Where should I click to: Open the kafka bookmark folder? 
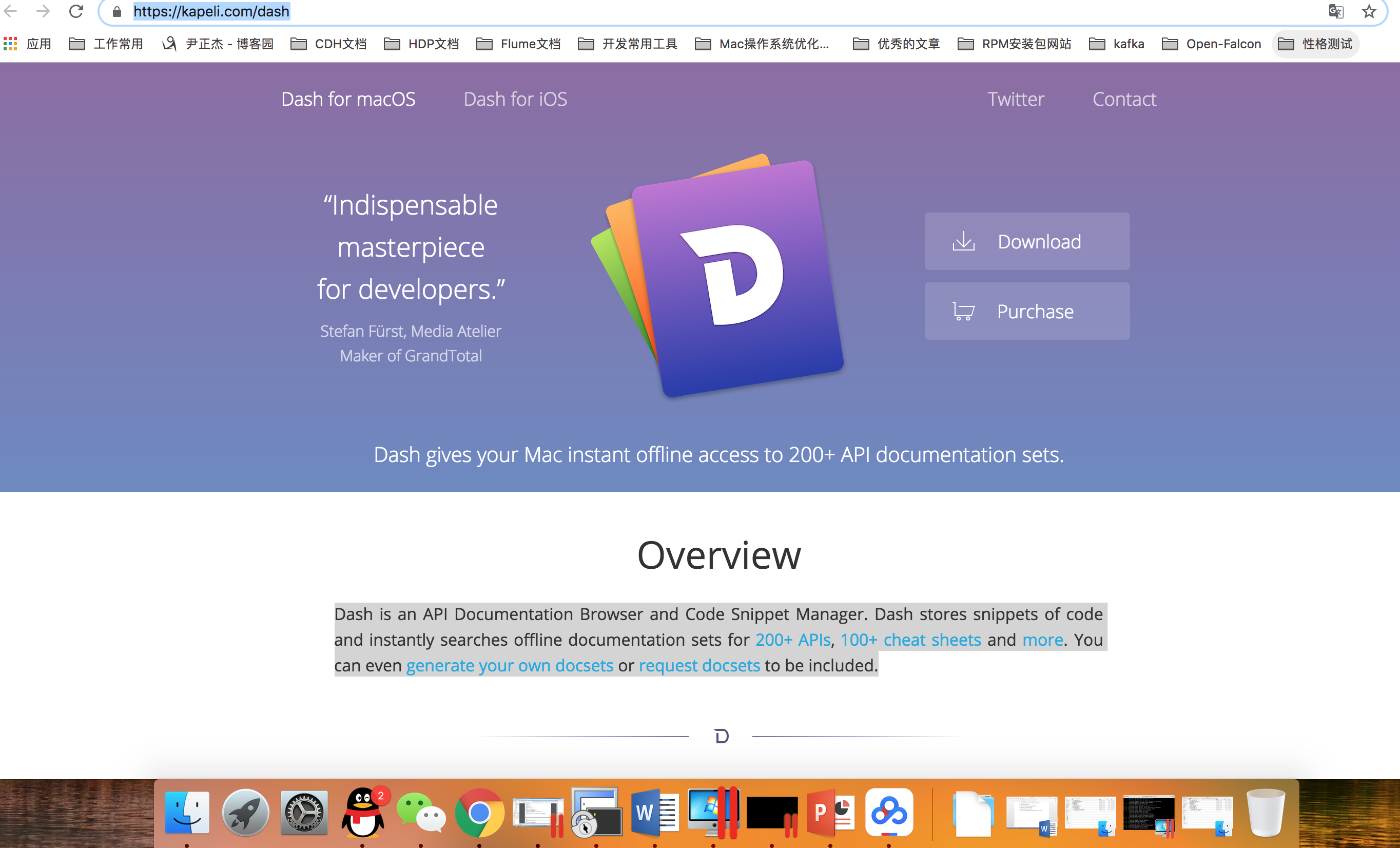[x=1117, y=44]
